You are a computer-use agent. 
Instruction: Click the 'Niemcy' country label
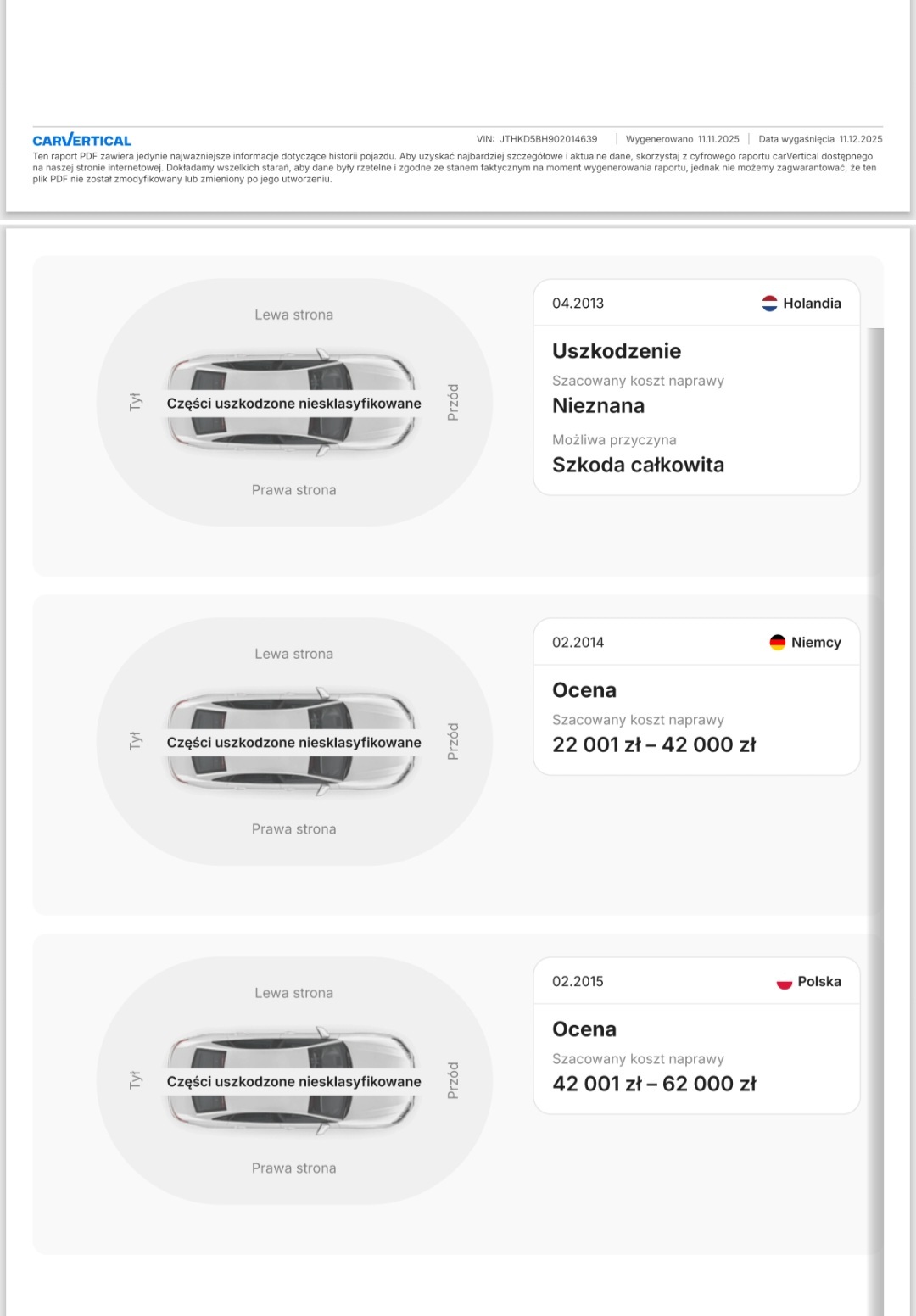tap(816, 643)
